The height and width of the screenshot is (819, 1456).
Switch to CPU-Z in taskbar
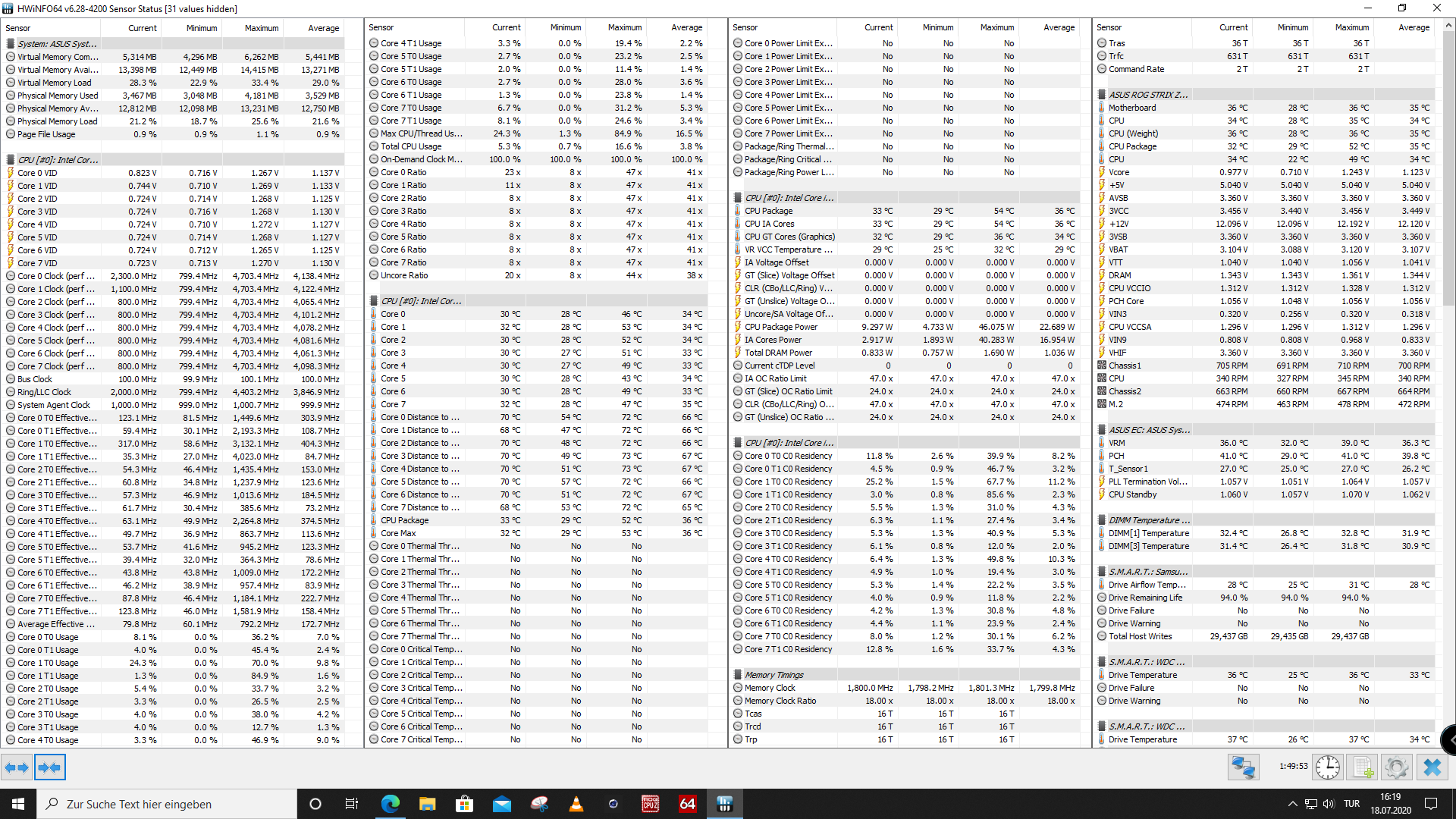(651, 804)
